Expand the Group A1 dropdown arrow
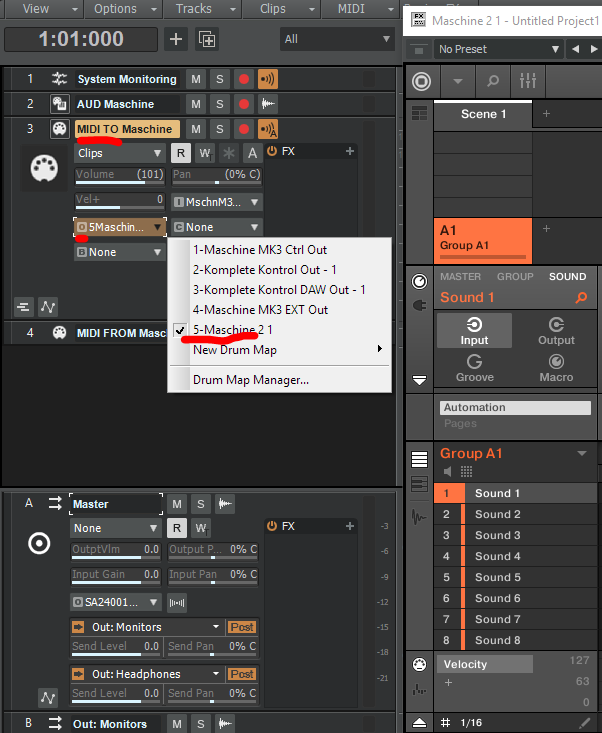 tap(582, 453)
